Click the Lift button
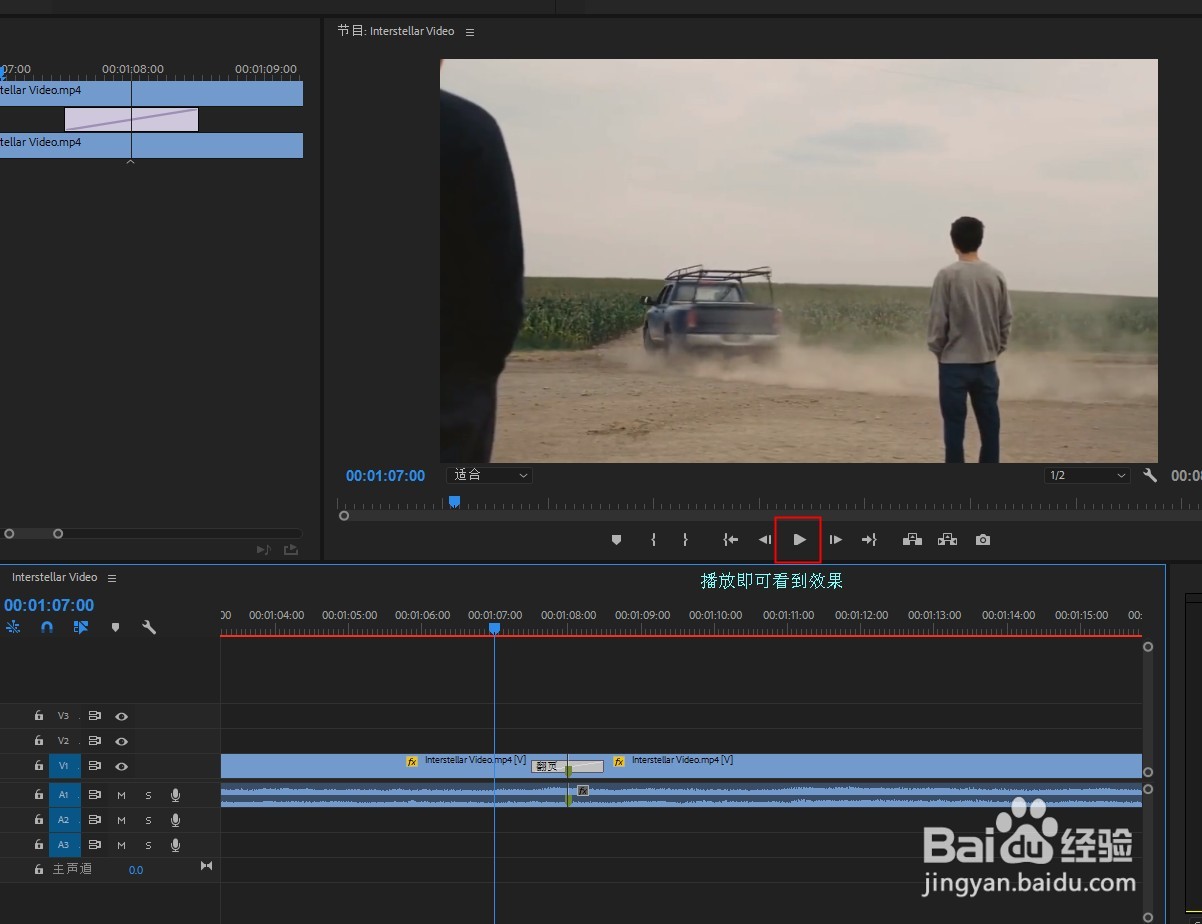1202x924 pixels. point(912,540)
